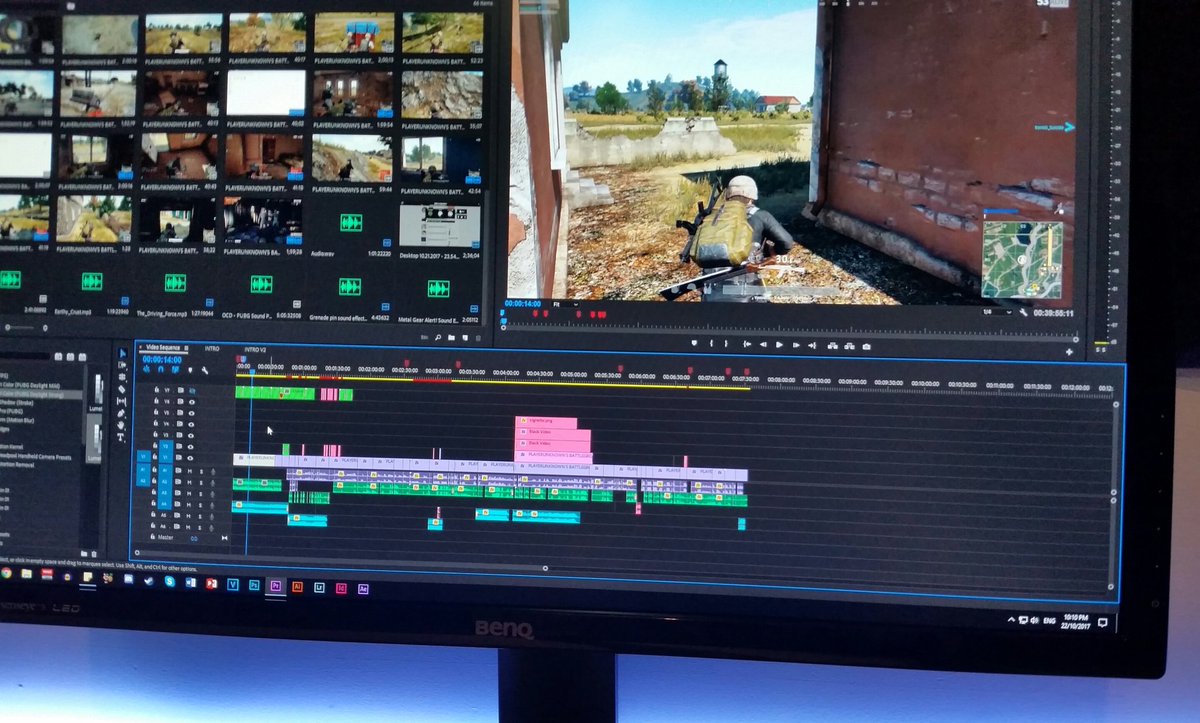Mute audio track A1
Viewport: 1200px width, 723px height.
[x=191, y=470]
